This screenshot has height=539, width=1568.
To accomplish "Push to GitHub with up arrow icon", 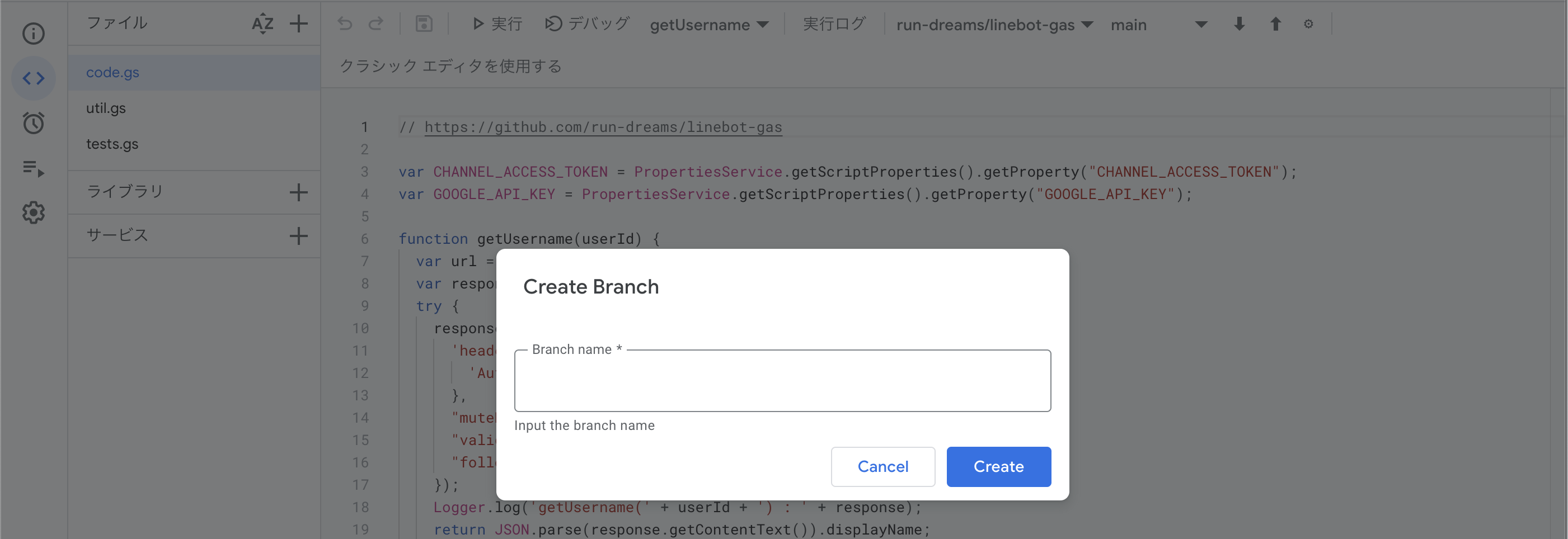I will 1275,23.
